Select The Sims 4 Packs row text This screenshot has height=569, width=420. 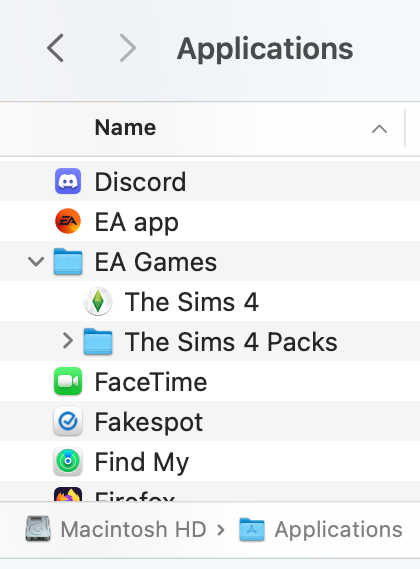(231, 342)
